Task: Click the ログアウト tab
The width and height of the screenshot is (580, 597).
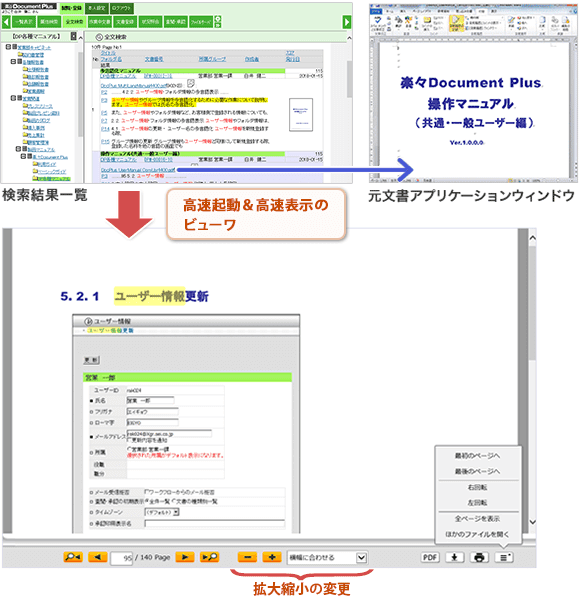Action: pos(121,8)
